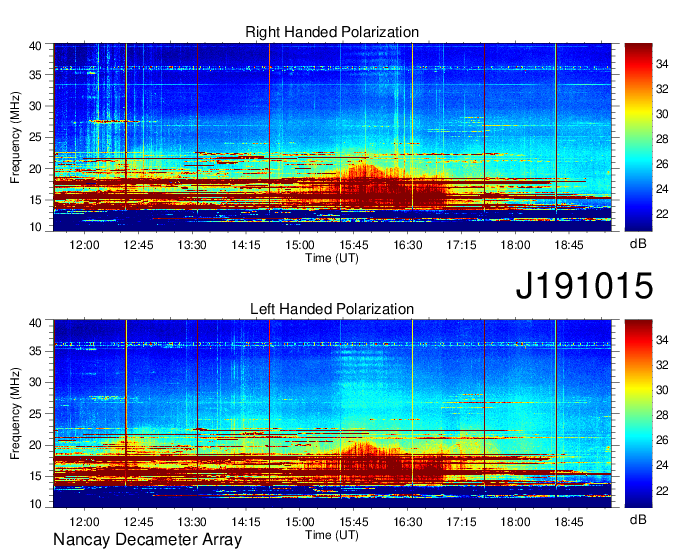
Task: Click 15:45 tick on Left Handed time axis
Action: 354,522
